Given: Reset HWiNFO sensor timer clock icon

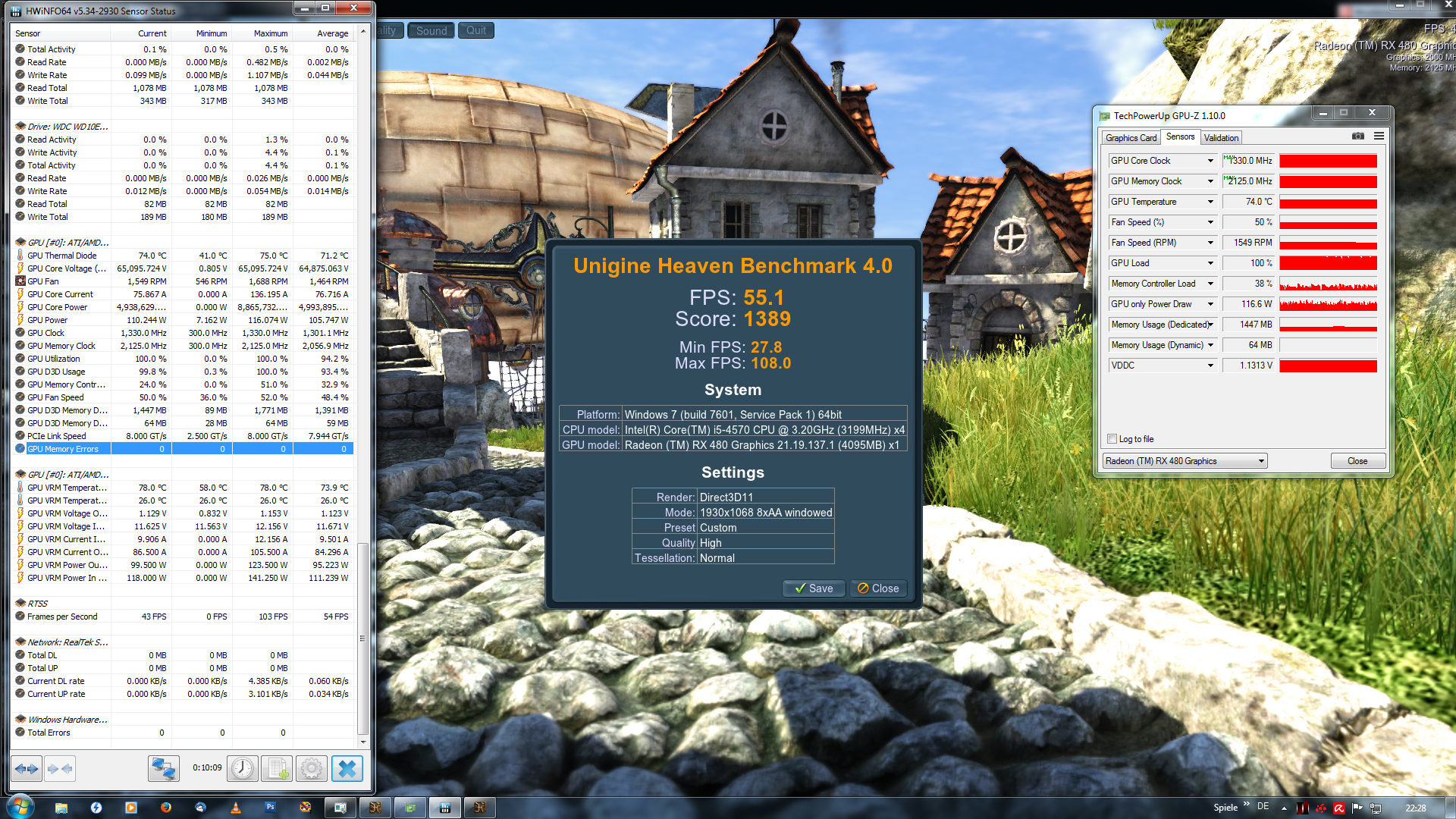Looking at the screenshot, I should (x=243, y=769).
